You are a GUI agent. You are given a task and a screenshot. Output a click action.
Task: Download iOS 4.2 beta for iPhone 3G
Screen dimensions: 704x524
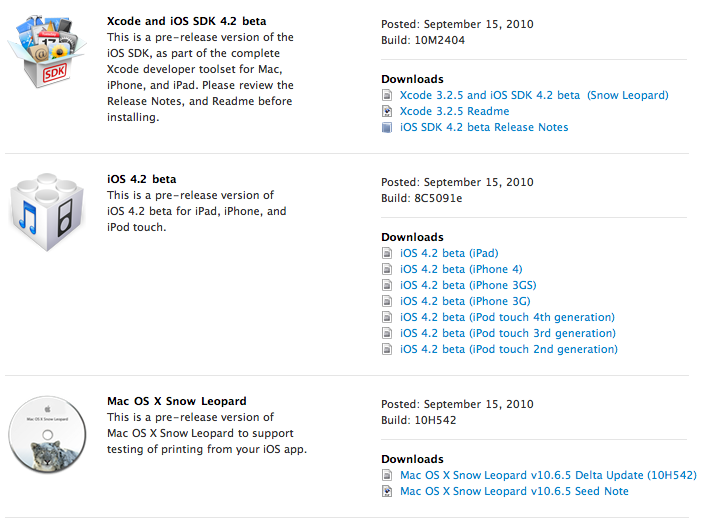point(465,301)
